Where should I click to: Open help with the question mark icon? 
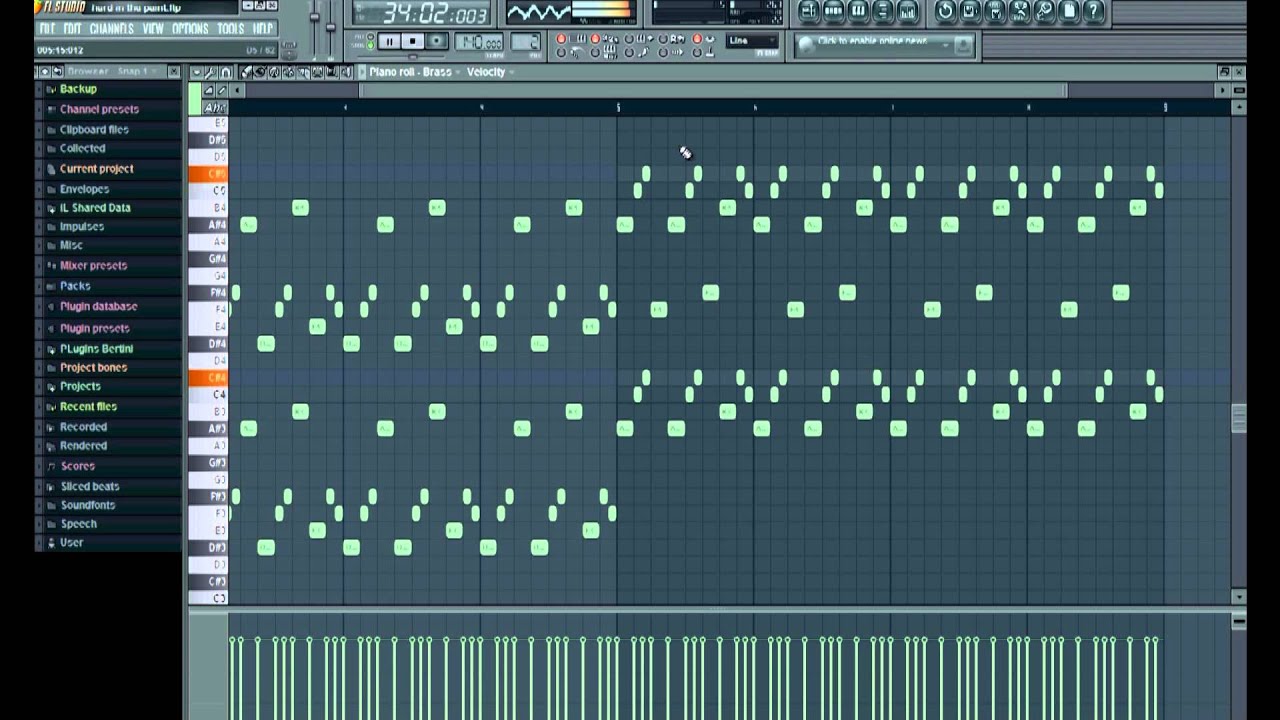pos(1093,12)
